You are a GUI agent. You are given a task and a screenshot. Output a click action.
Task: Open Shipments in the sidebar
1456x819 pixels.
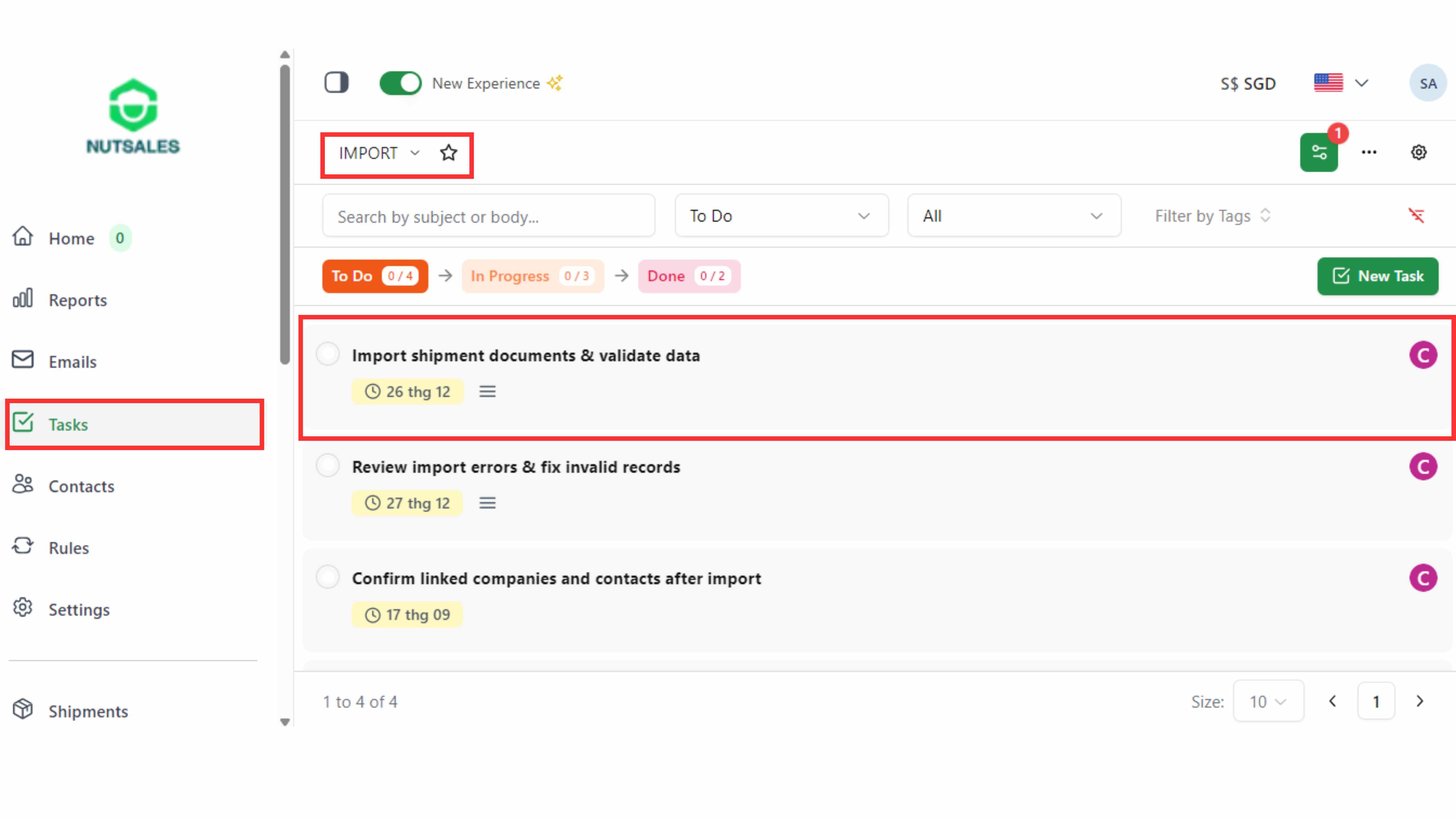click(x=88, y=711)
